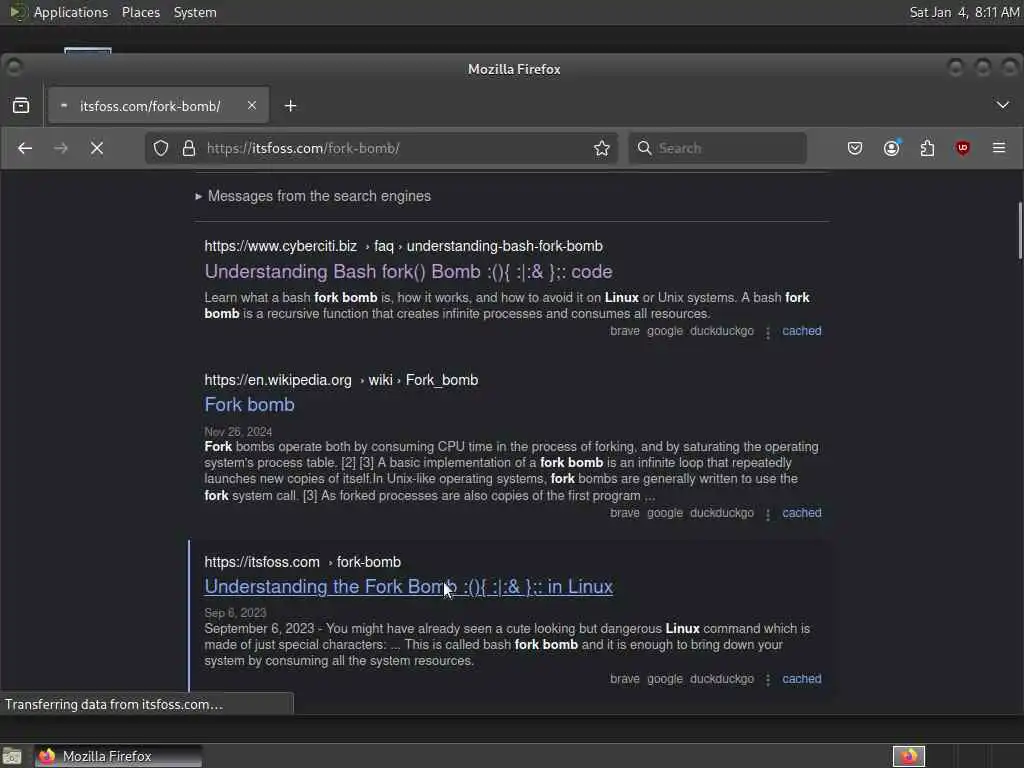Open the uBlock Origin extension icon
Viewport: 1024px width, 768px height.
pyautogui.click(x=963, y=148)
